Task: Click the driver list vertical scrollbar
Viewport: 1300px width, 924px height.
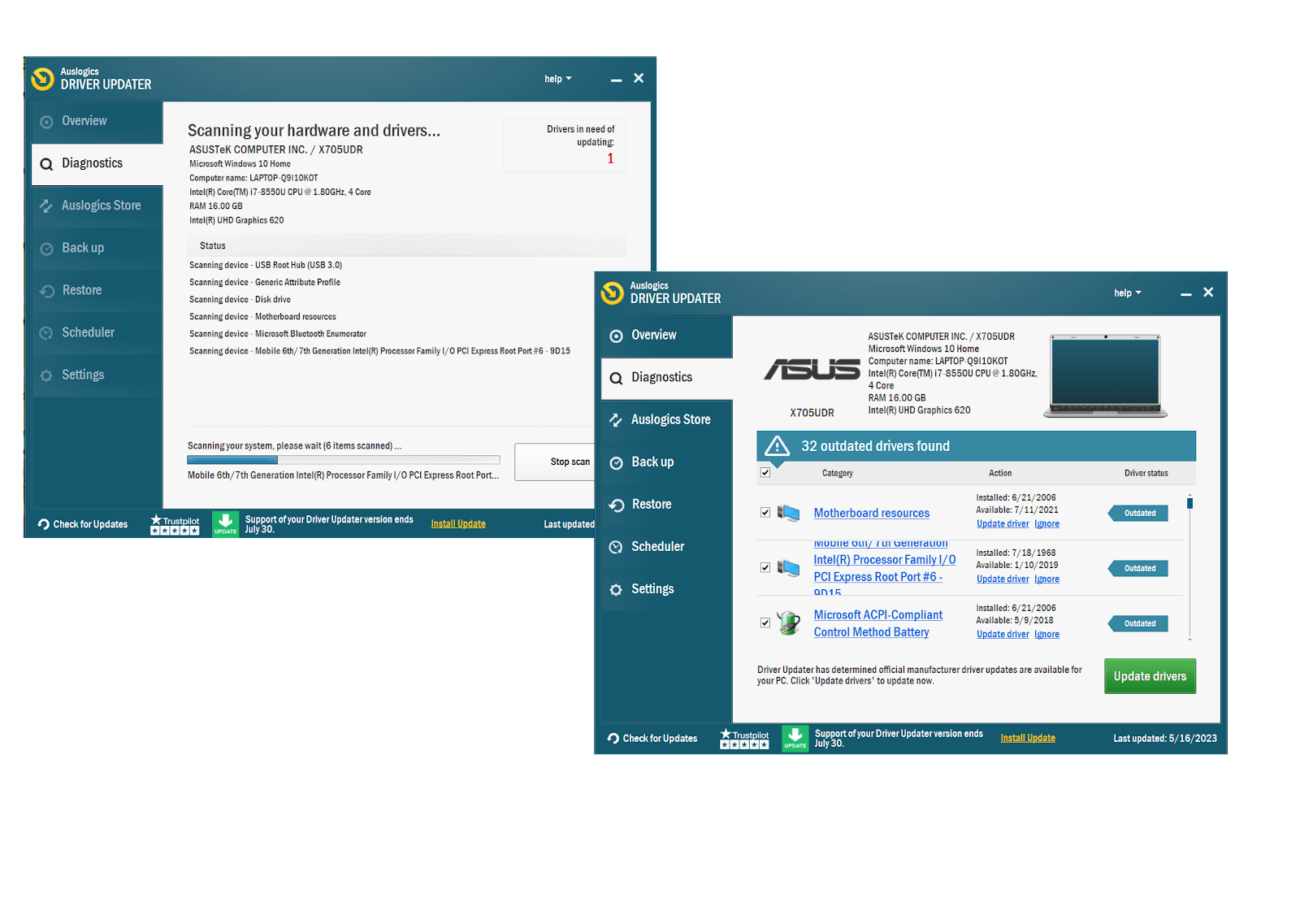Action: [x=1189, y=566]
